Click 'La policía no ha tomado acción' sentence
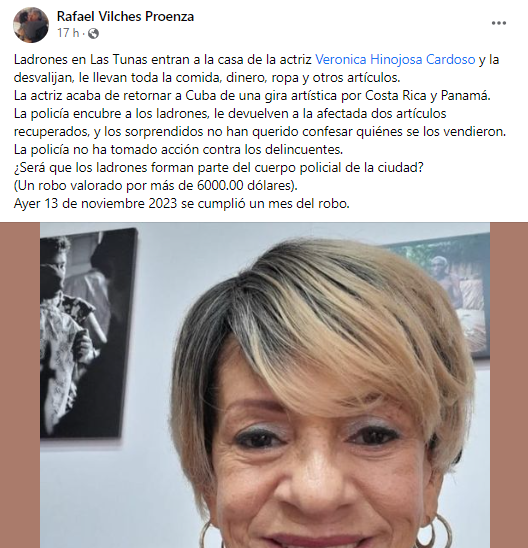Screen dimensions: 528x548 click(178, 150)
